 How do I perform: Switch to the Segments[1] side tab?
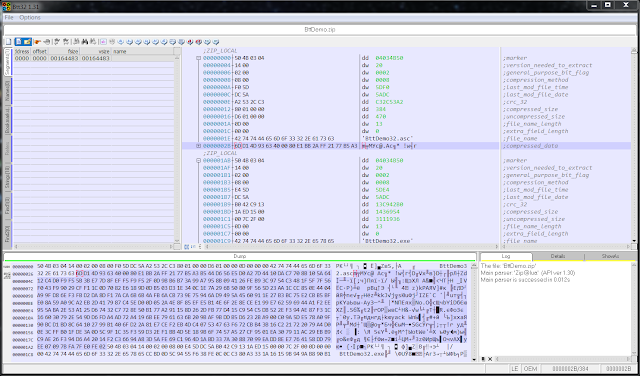click(7, 62)
